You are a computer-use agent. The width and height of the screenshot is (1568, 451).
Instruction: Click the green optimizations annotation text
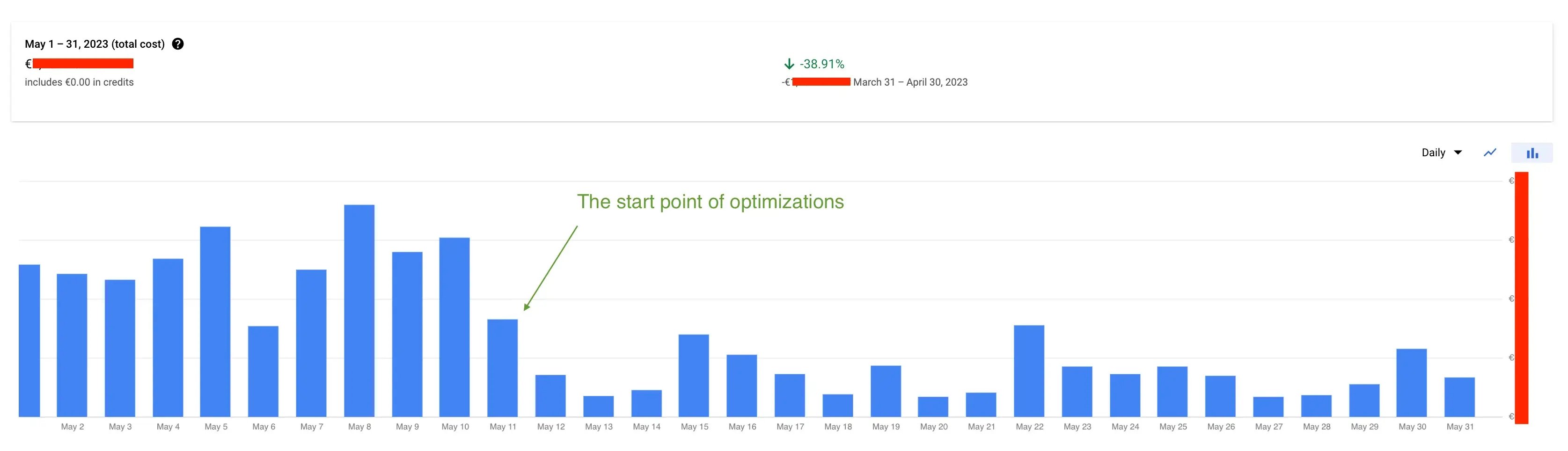click(711, 202)
